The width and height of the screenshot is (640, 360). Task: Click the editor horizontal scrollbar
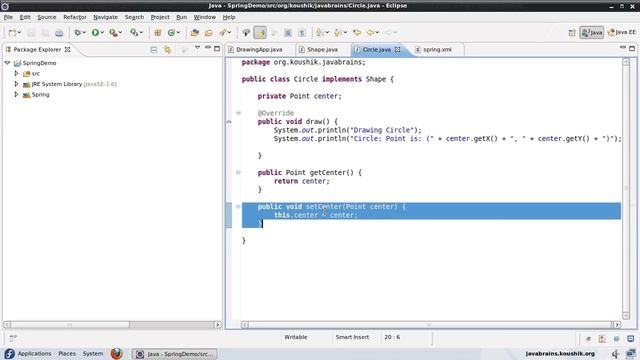pos(431,324)
